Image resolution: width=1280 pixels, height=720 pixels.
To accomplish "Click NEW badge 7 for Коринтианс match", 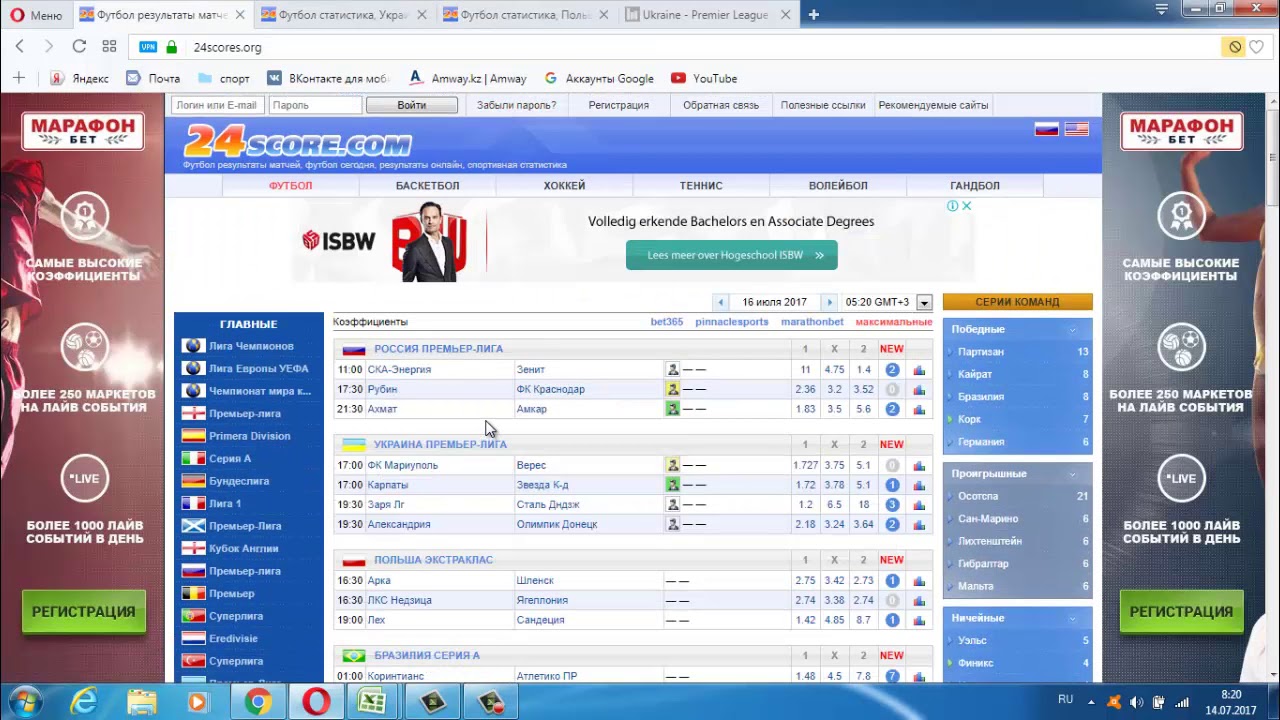I will pos(892,676).
